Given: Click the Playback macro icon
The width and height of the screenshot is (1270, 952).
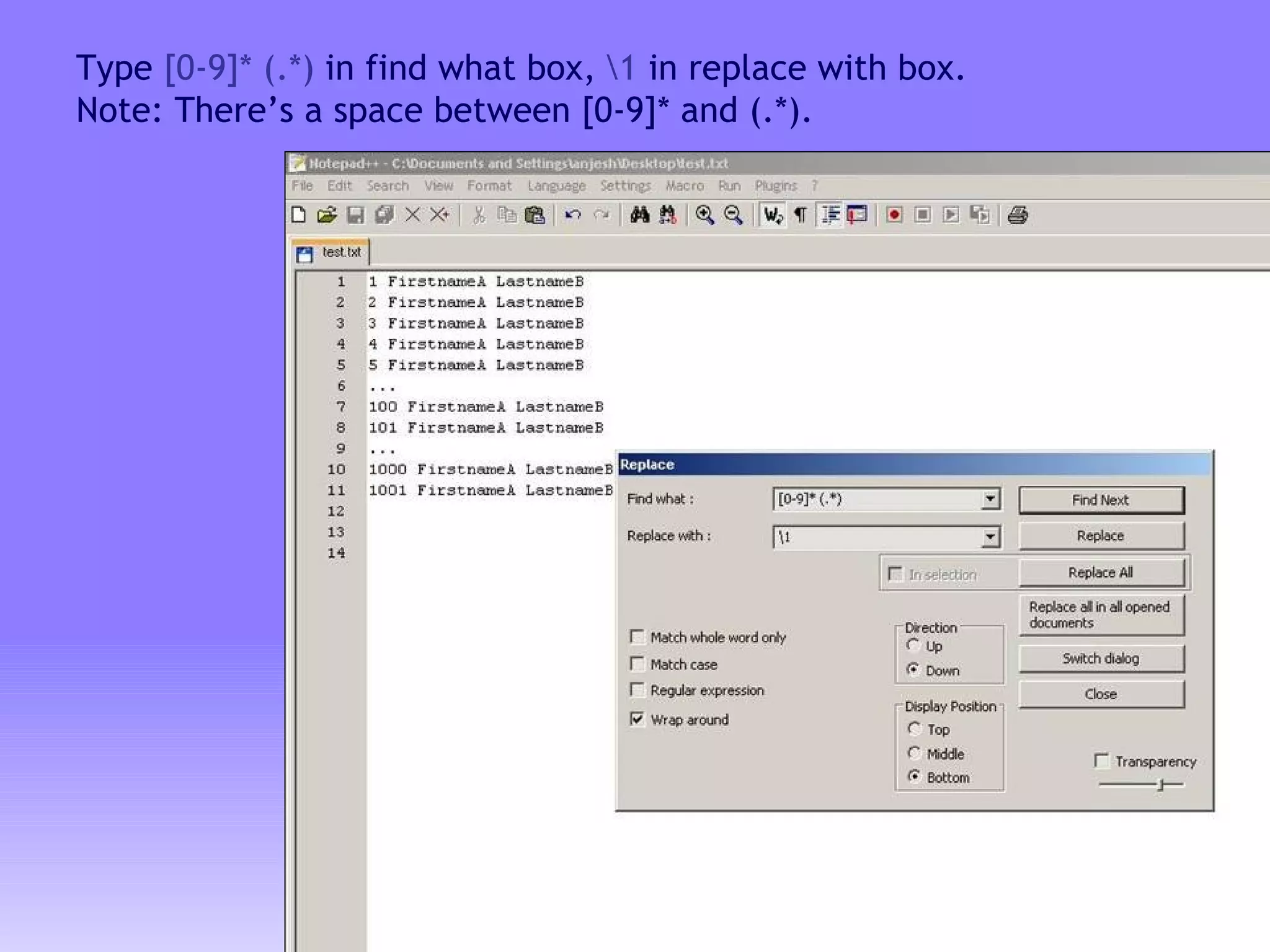Looking at the screenshot, I should click(x=951, y=215).
